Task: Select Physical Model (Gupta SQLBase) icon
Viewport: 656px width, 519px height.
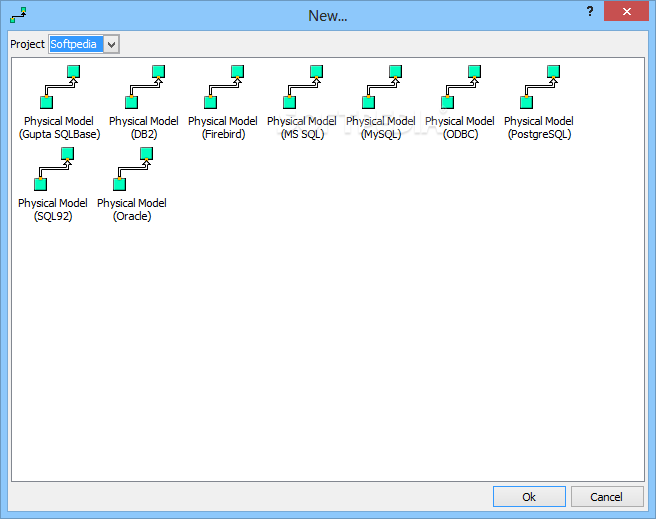Action: coord(60,87)
